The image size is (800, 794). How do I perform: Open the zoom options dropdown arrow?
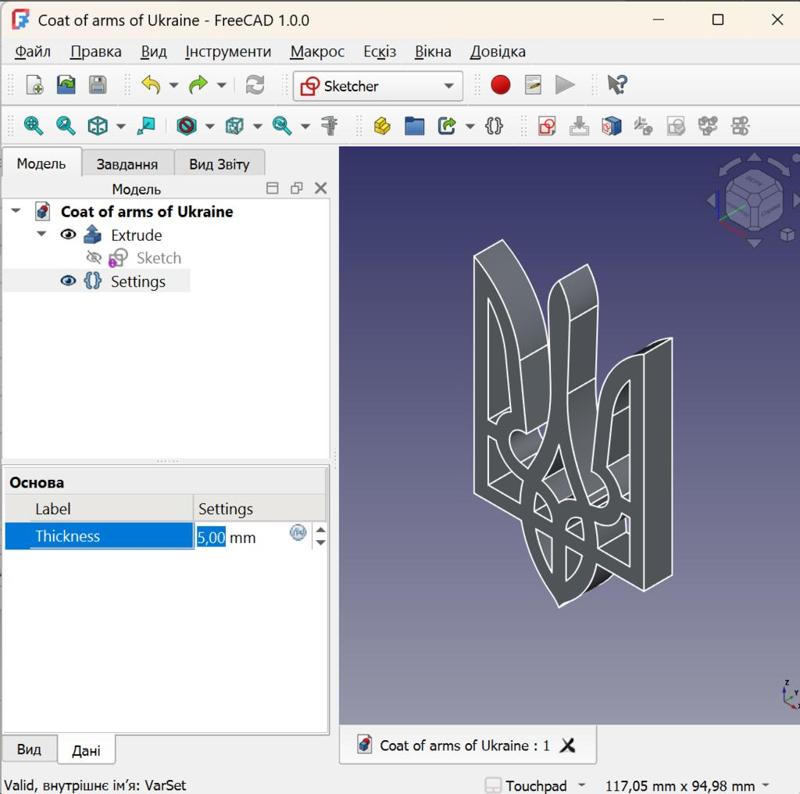click(305, 126)
